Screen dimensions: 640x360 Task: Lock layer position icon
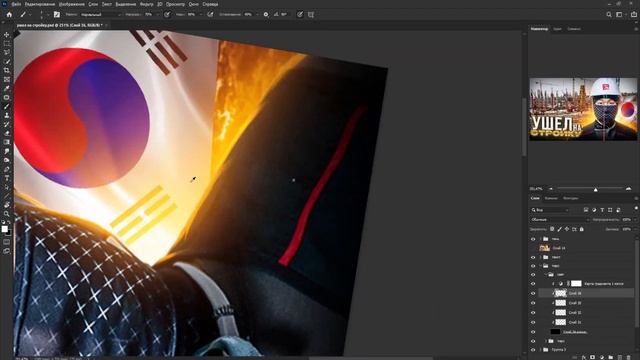coord(567,229)
